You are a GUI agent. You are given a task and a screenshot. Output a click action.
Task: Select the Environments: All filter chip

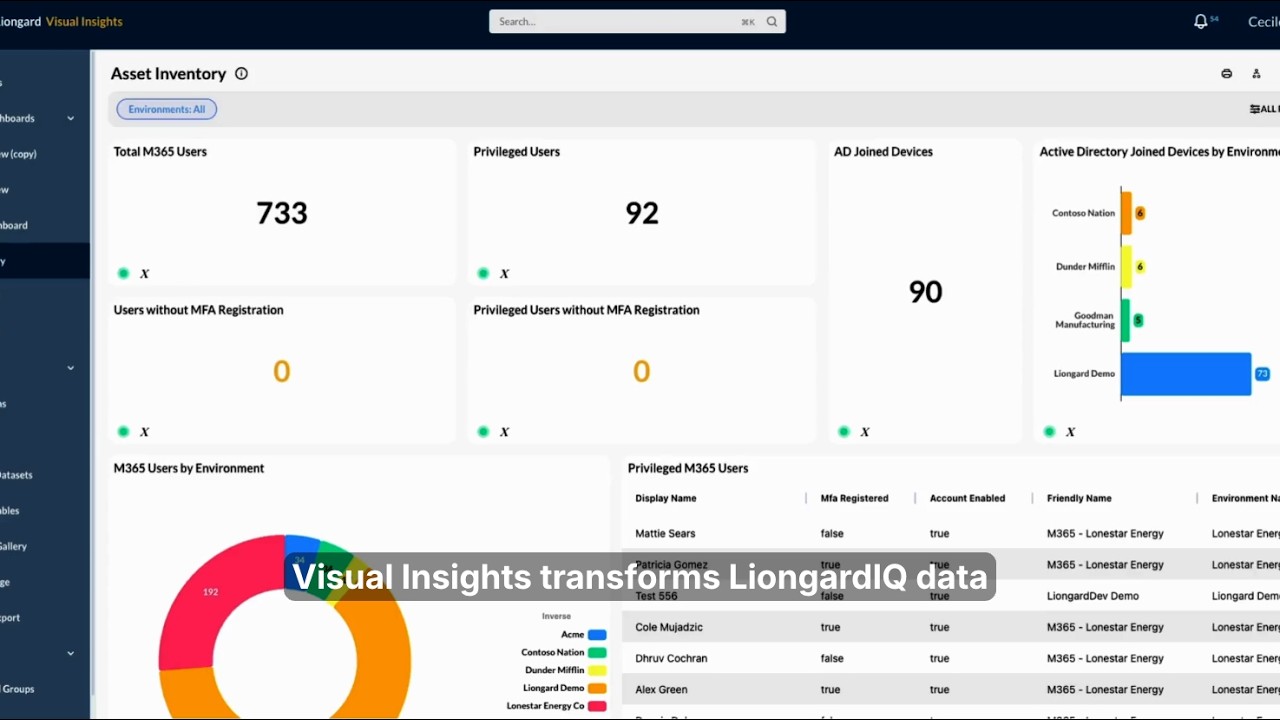point(166,109)
